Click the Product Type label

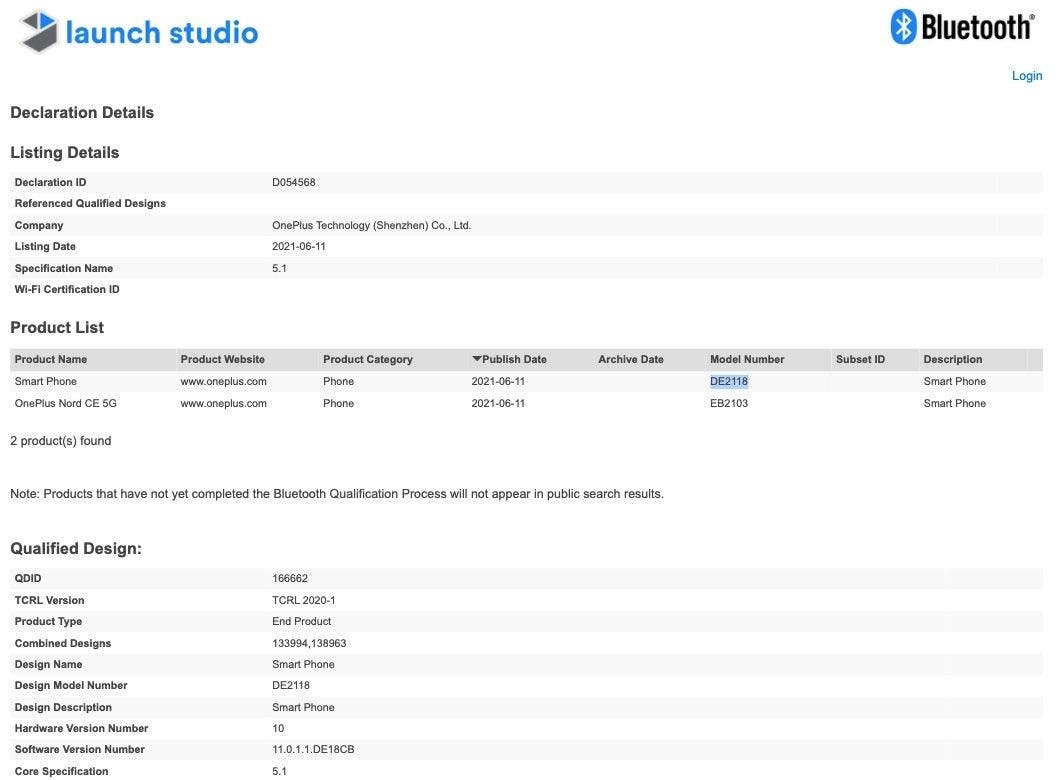click(48, 621)
